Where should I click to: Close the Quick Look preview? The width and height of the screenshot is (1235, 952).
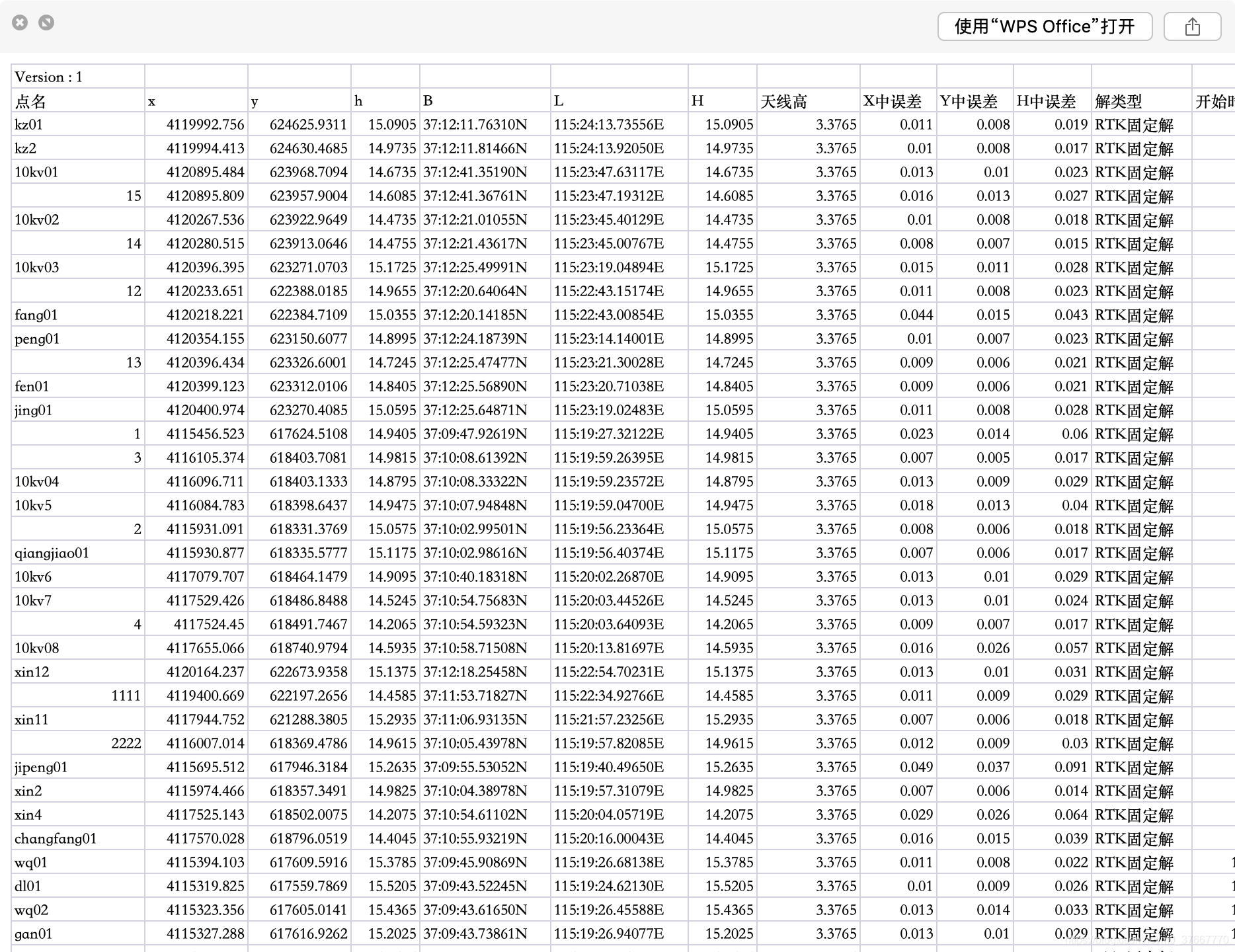coord(20,22)
